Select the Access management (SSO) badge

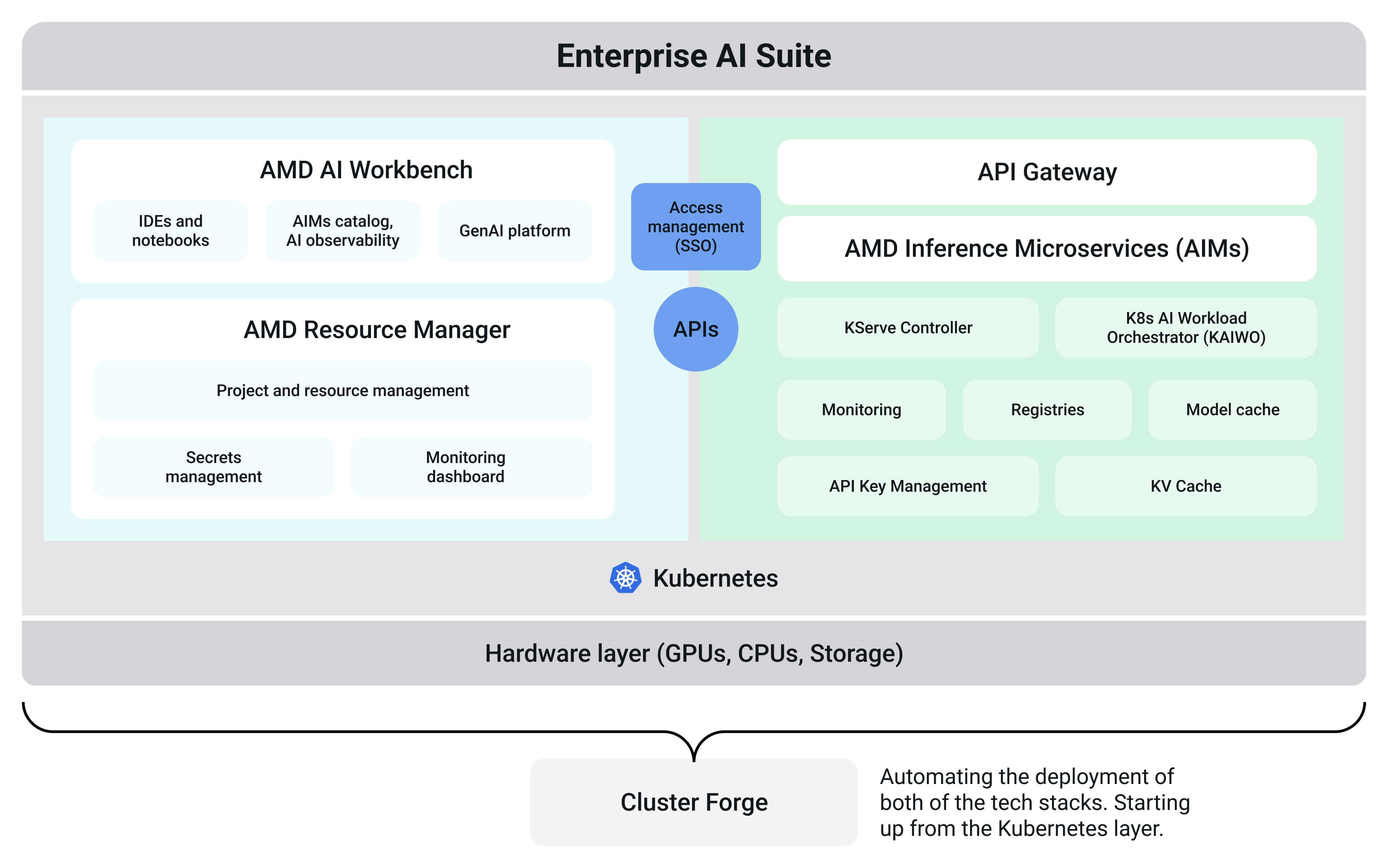pos(695,227)
